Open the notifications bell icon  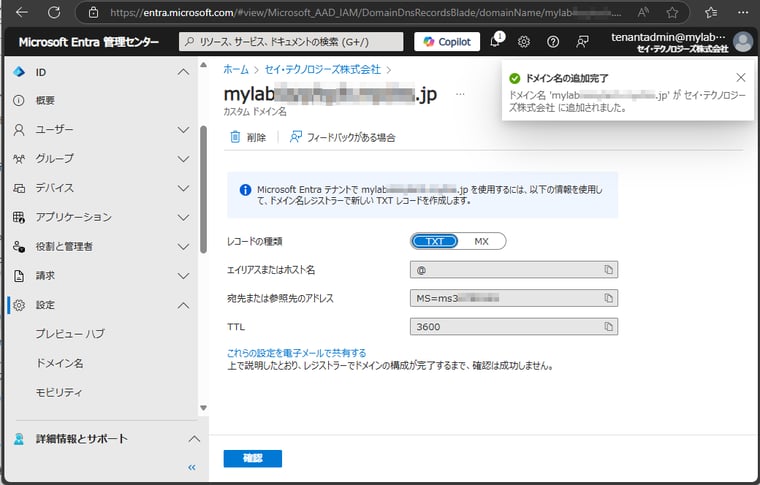(x=495, y=41)
